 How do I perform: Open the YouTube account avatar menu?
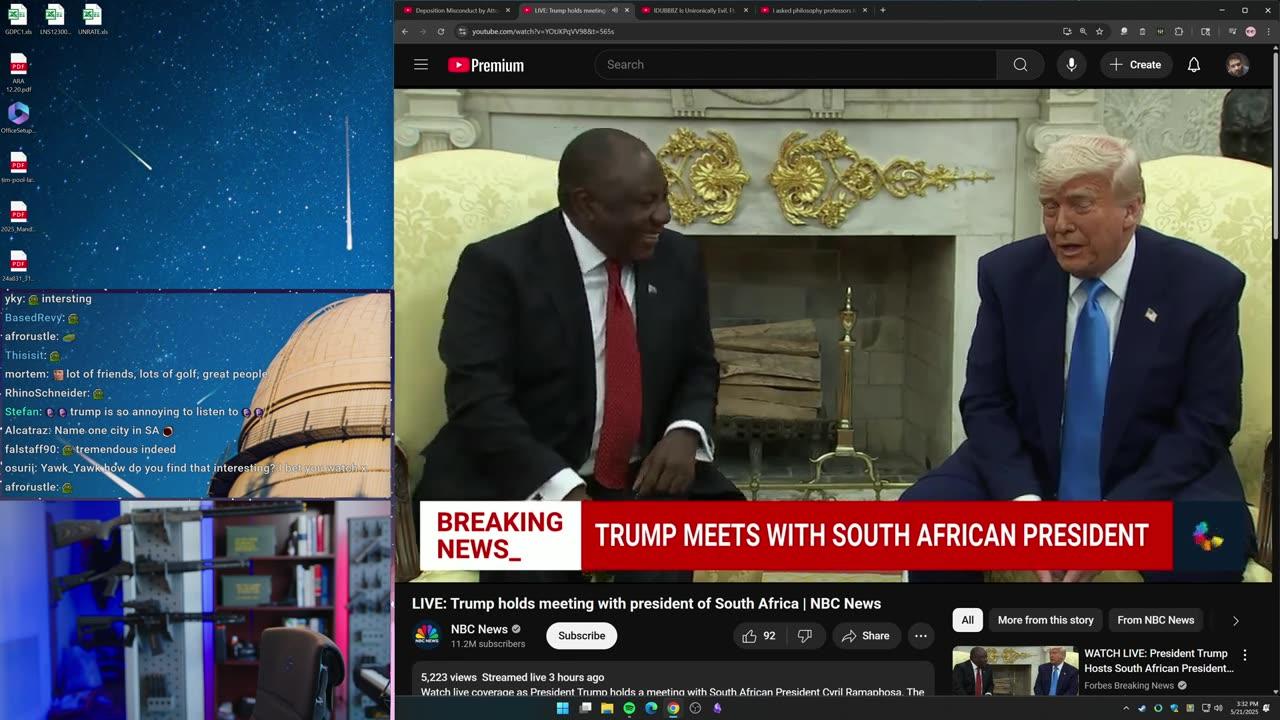(x=1237, y=65)
